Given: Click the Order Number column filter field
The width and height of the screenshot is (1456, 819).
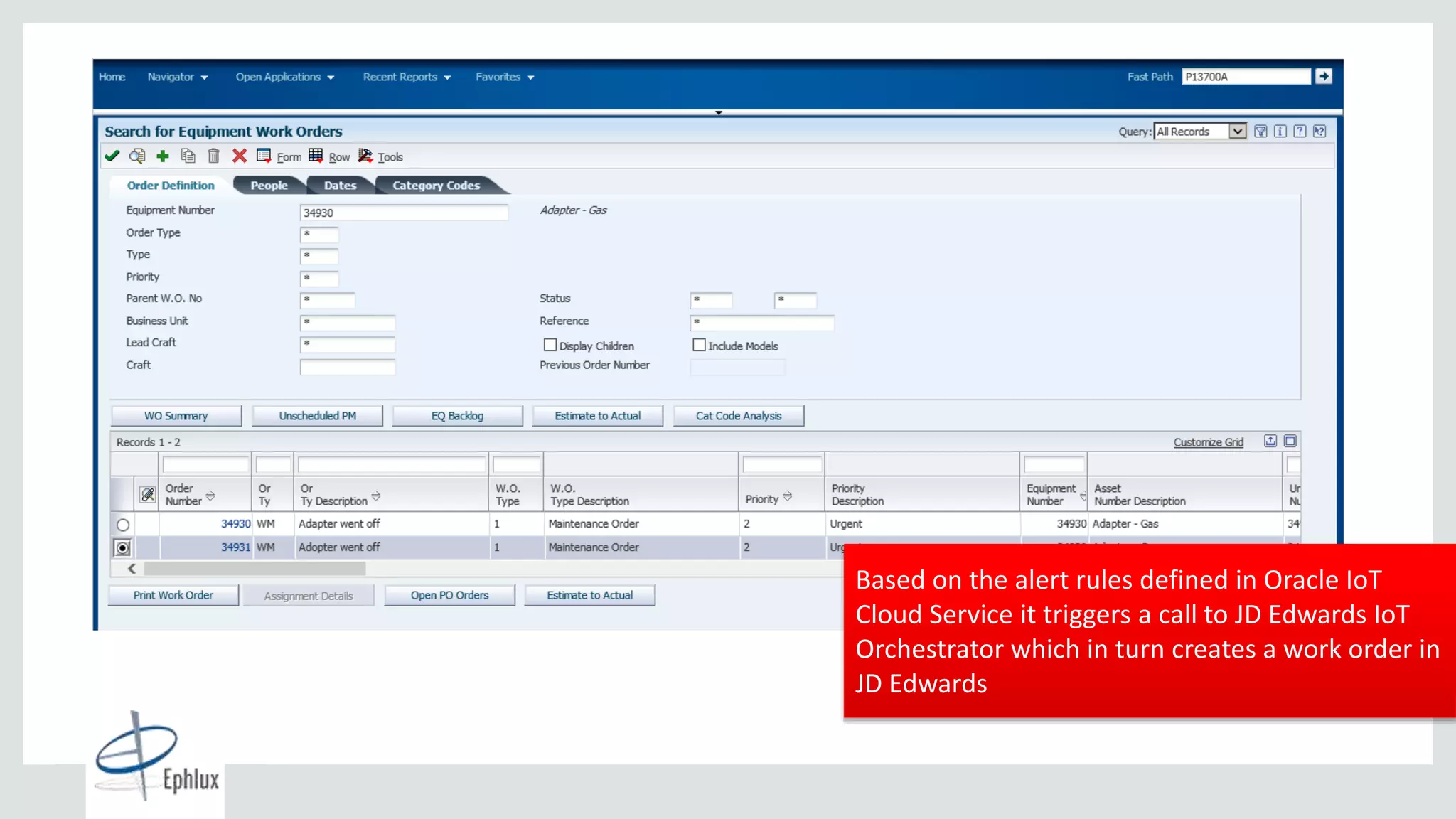Looking at the screenshot, I should coord(205,465).
